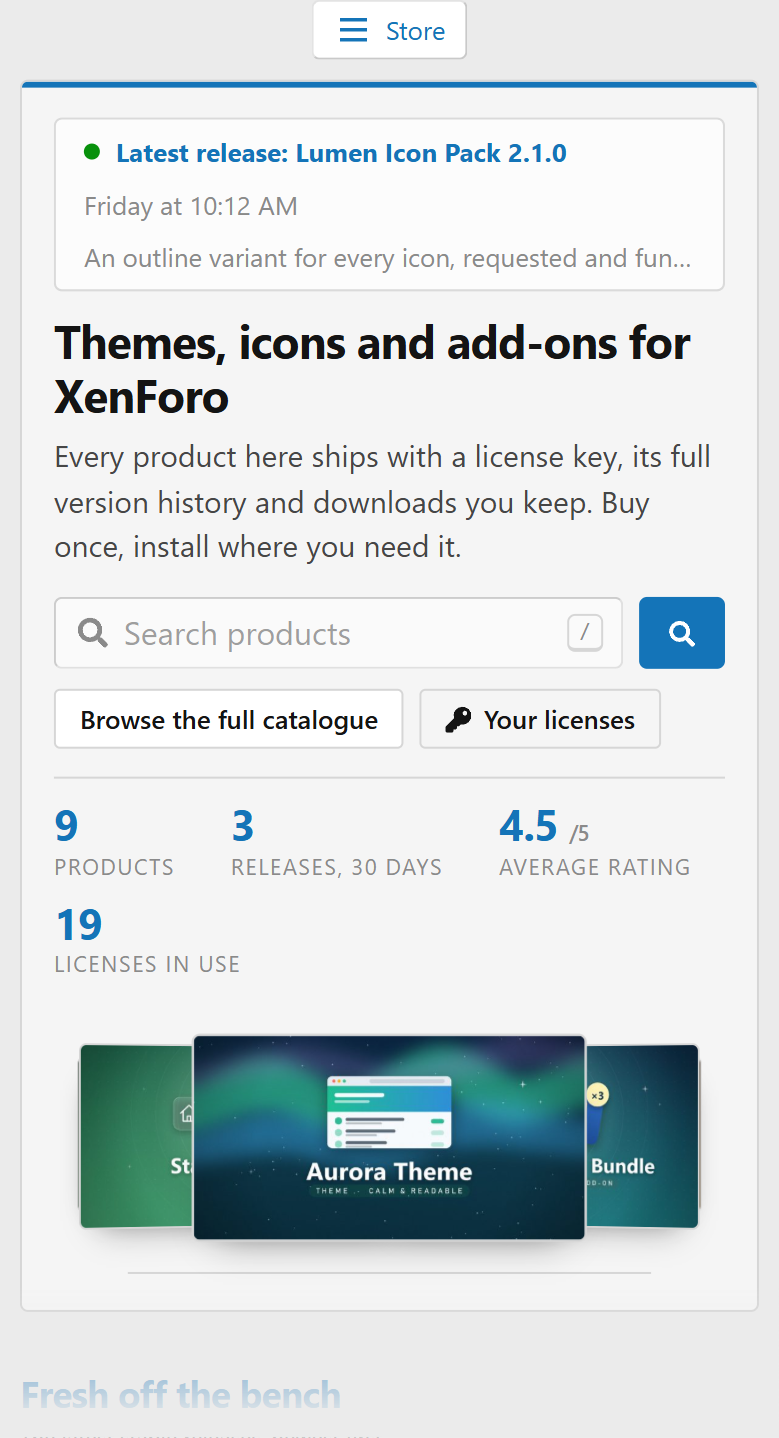Click the 3 releases, 30 days statistic
Screen dimensions: 779x1438
pyautogui.click(x=336, y=843)
